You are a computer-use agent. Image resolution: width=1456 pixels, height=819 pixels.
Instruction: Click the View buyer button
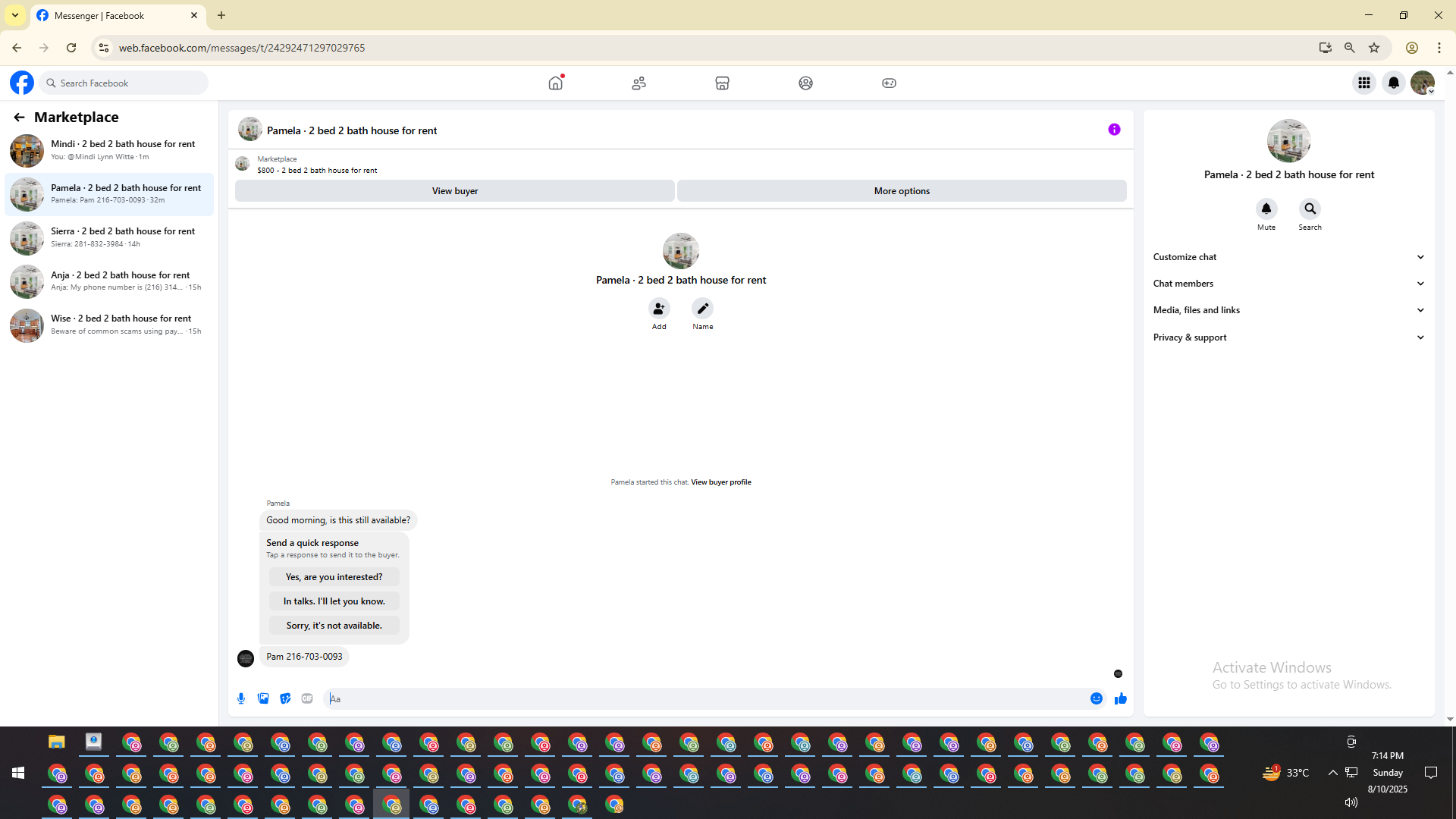(x=454, y=191)
